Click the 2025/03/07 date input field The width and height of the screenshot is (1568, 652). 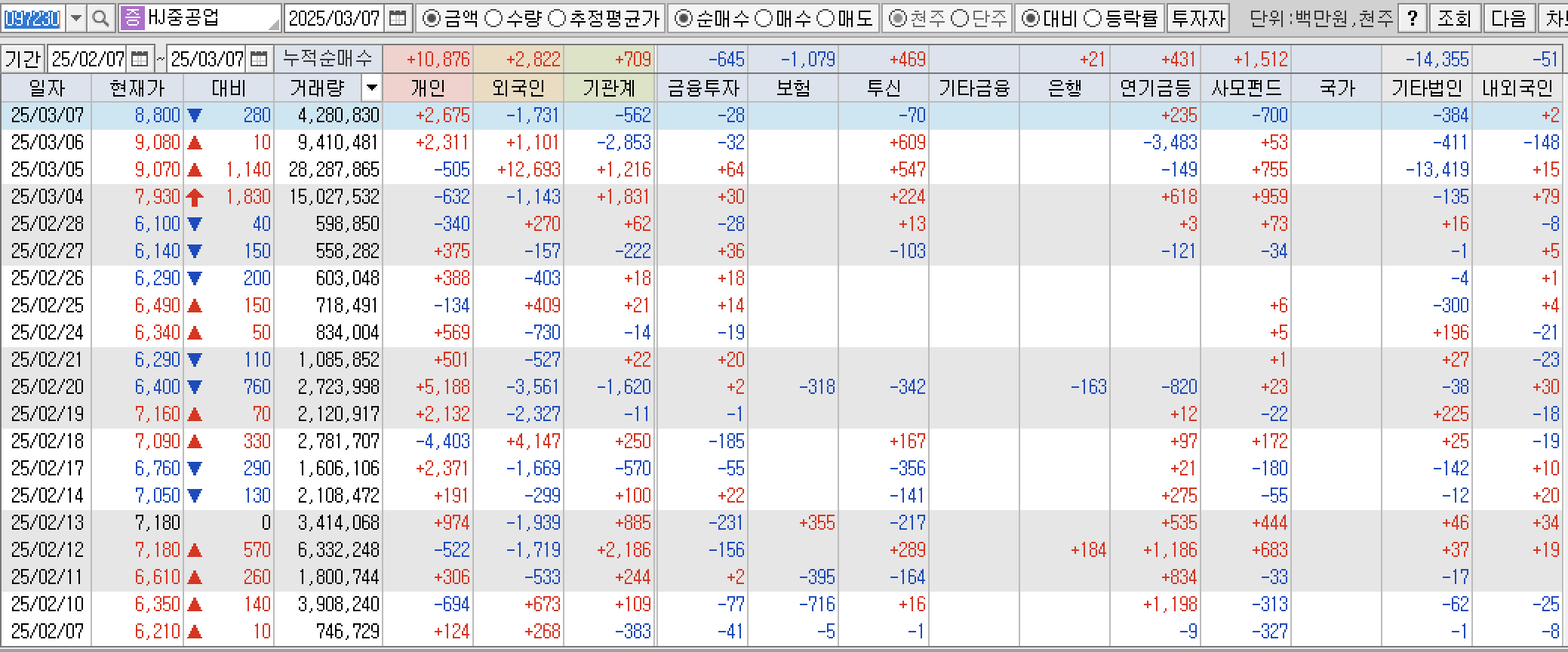pyautogui.click(x=334, y=18)
